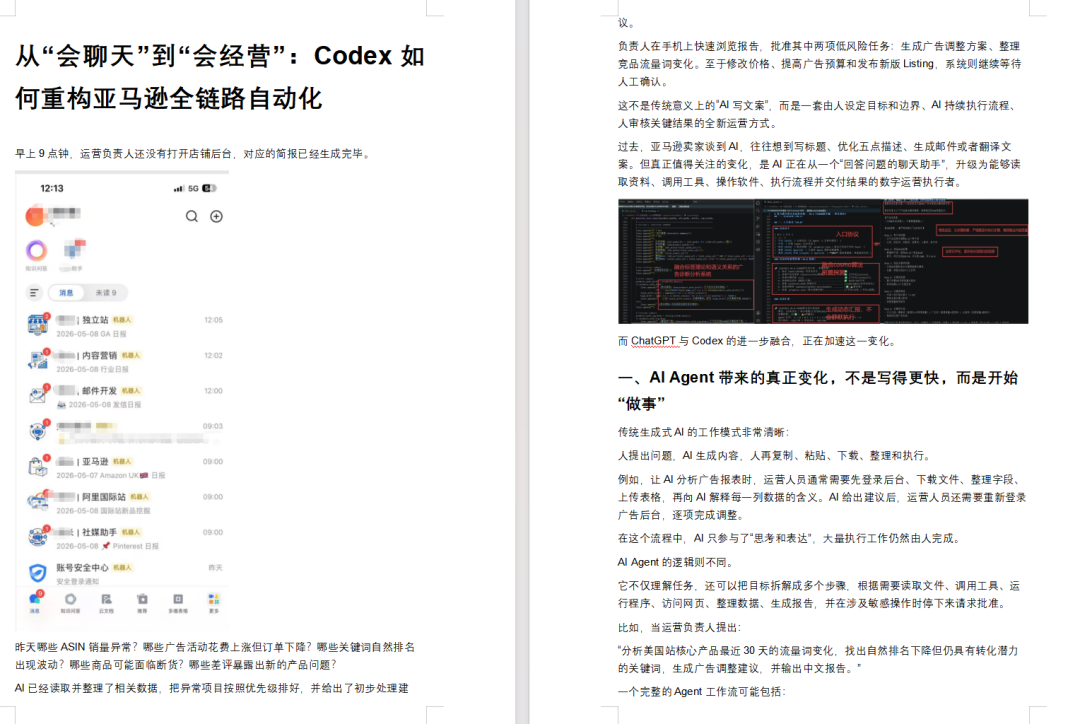
Task: Open the 独立站 bot storefront avatar
Action: [x=38, y=324]
